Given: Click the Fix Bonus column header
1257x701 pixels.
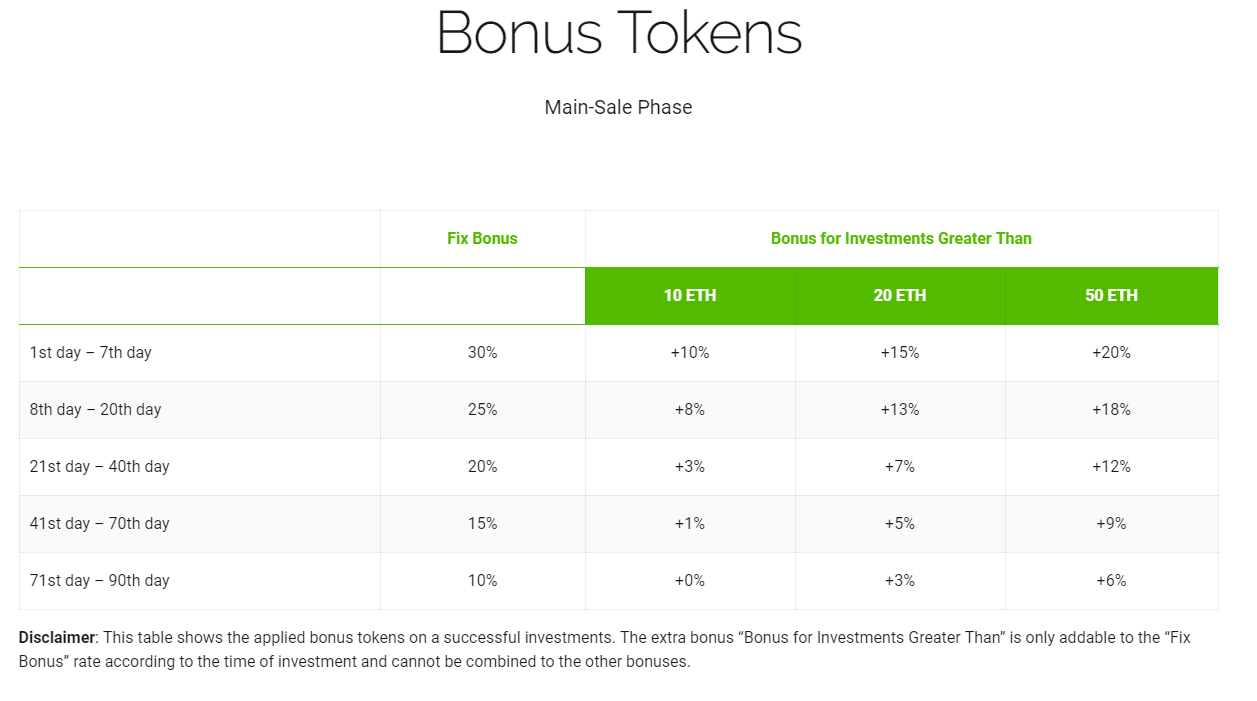Looking at the screenshot, I should click(482, 238).
